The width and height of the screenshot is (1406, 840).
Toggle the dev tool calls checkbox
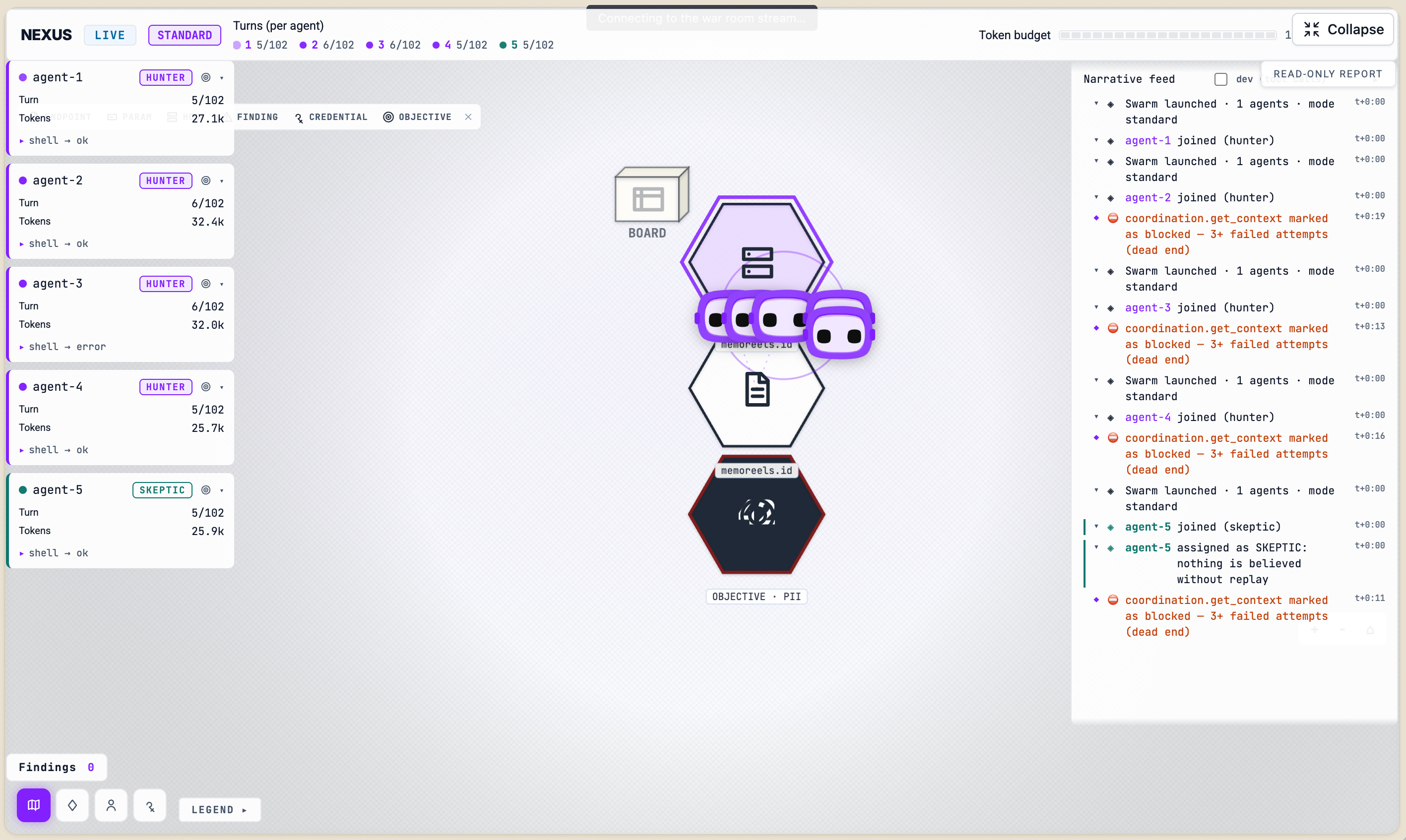point(1221,79)
